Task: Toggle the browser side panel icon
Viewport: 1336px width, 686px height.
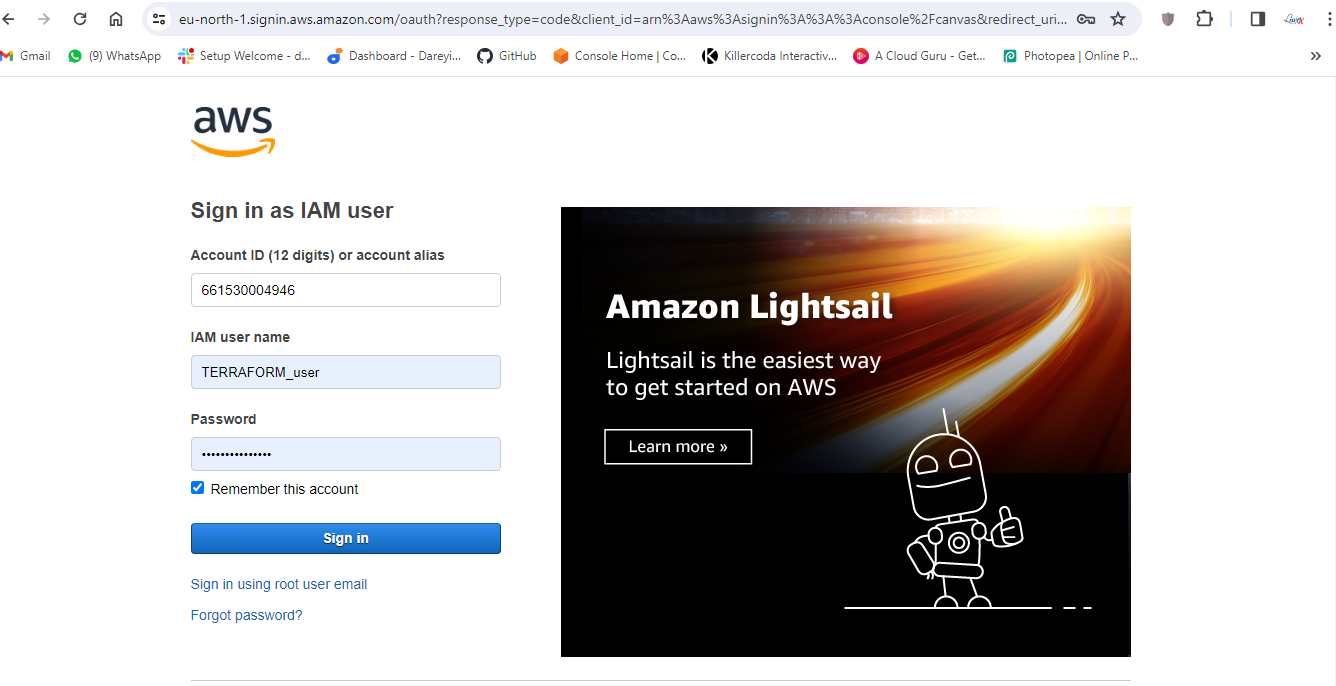Action: [x=1258, y=19]
